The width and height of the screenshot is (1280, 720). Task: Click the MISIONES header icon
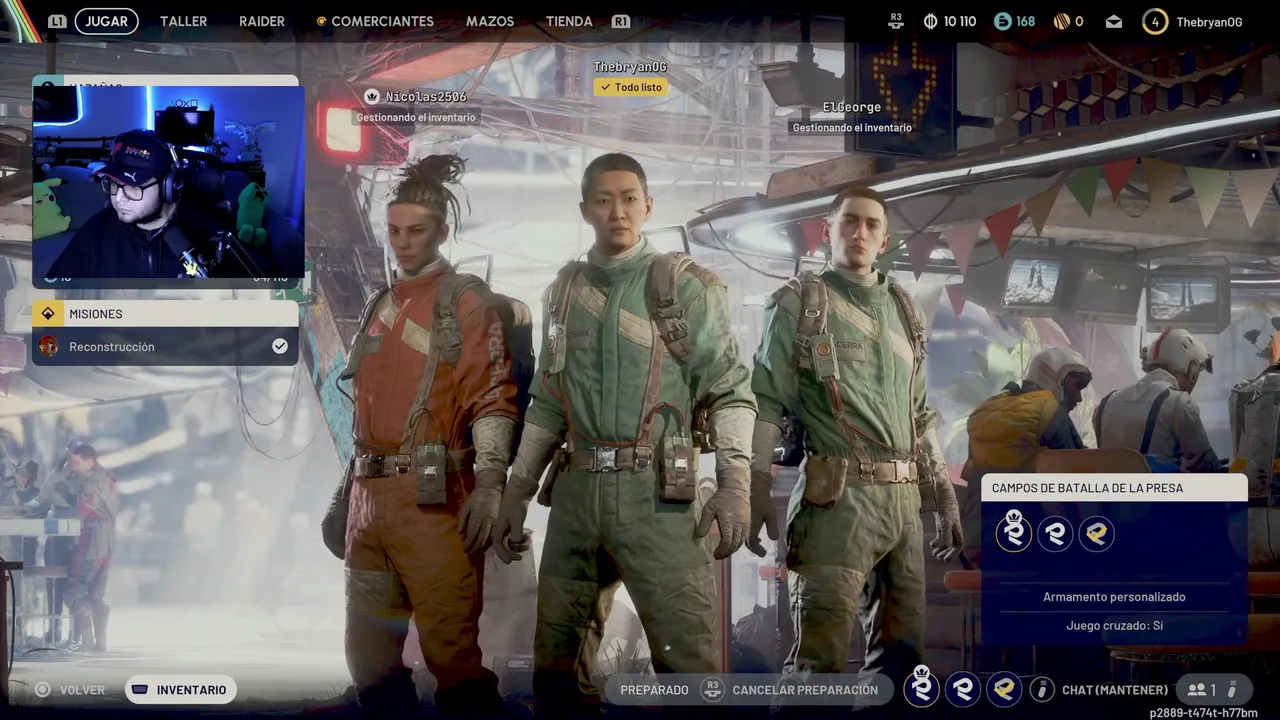47,313
